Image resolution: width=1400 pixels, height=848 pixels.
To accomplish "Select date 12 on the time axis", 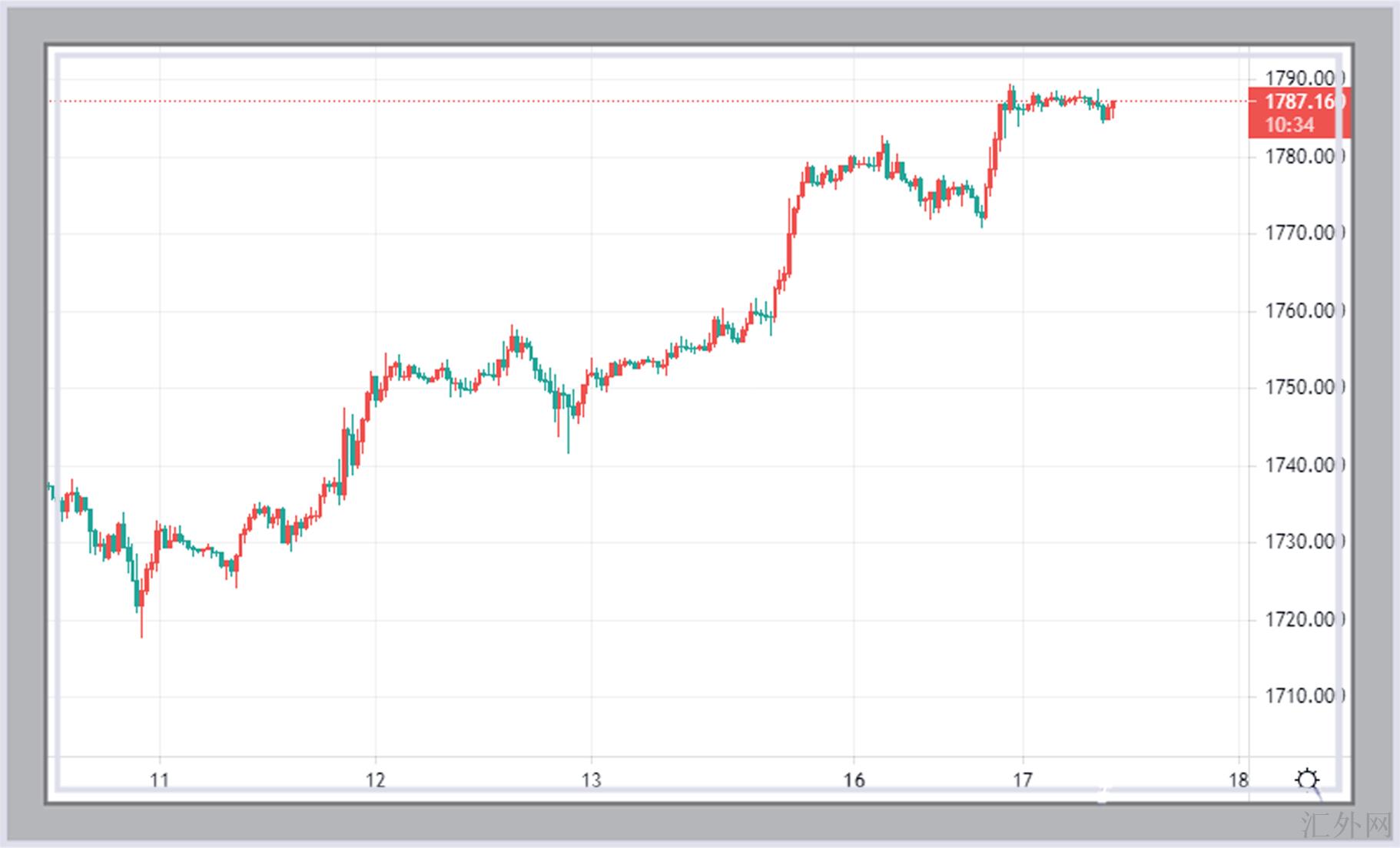I will click(375, 780).
